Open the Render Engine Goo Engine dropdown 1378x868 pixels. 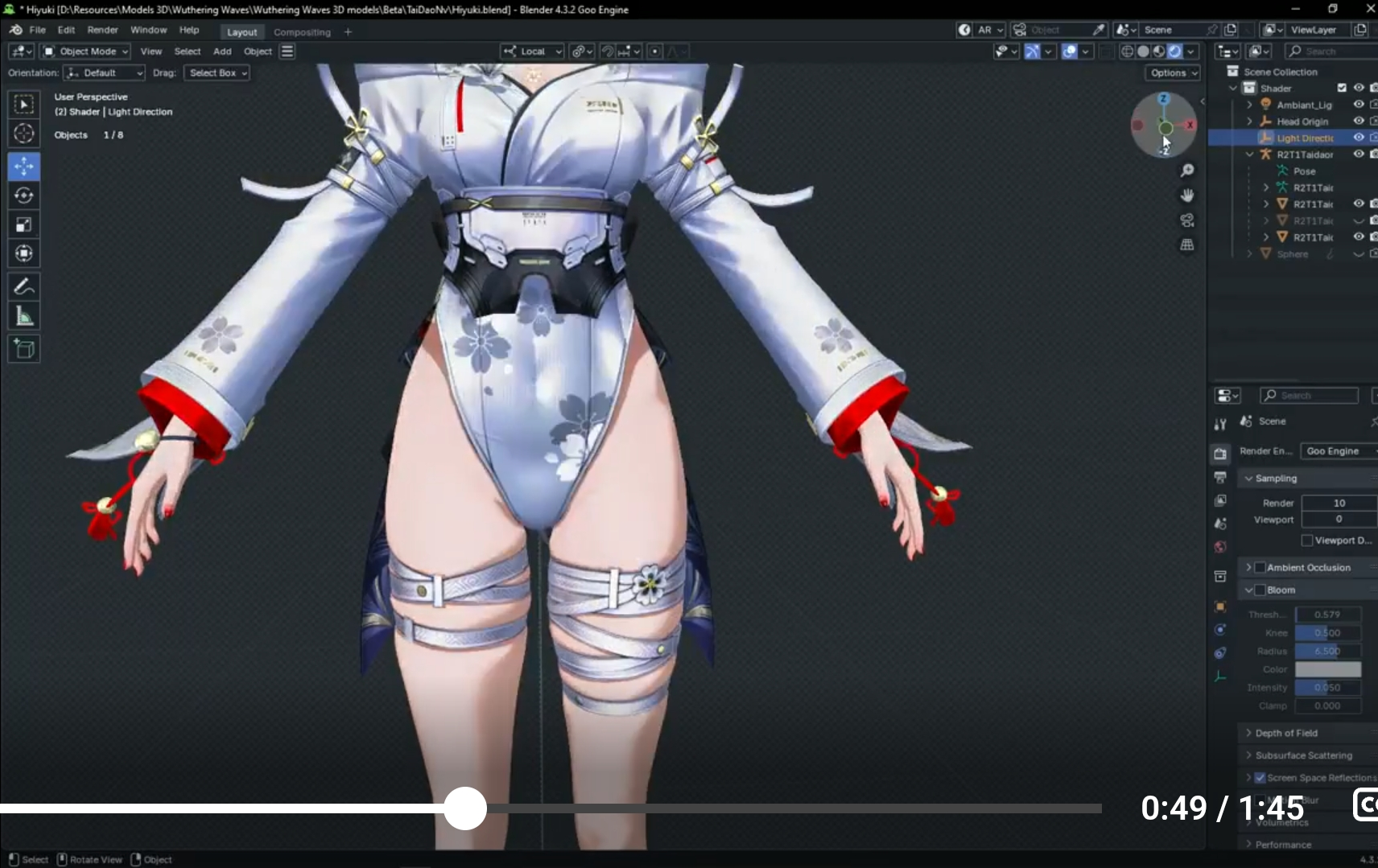pyautogui.click(x=1339, y=451)
